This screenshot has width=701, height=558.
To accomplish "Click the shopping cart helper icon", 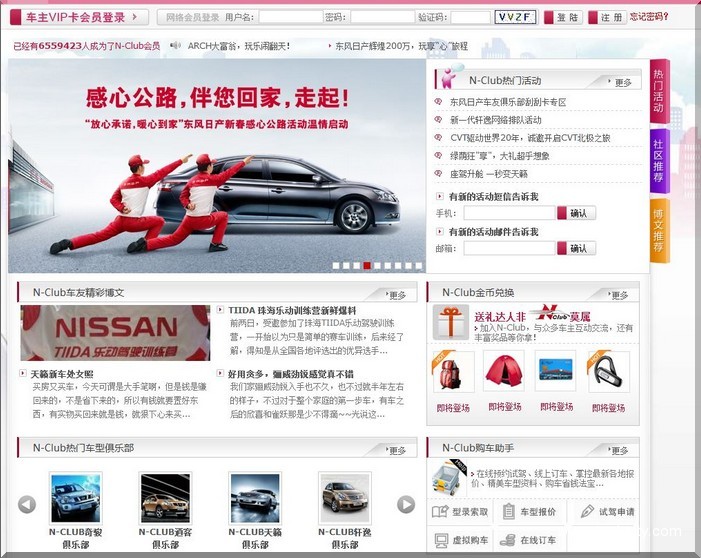I will [449, 478].
